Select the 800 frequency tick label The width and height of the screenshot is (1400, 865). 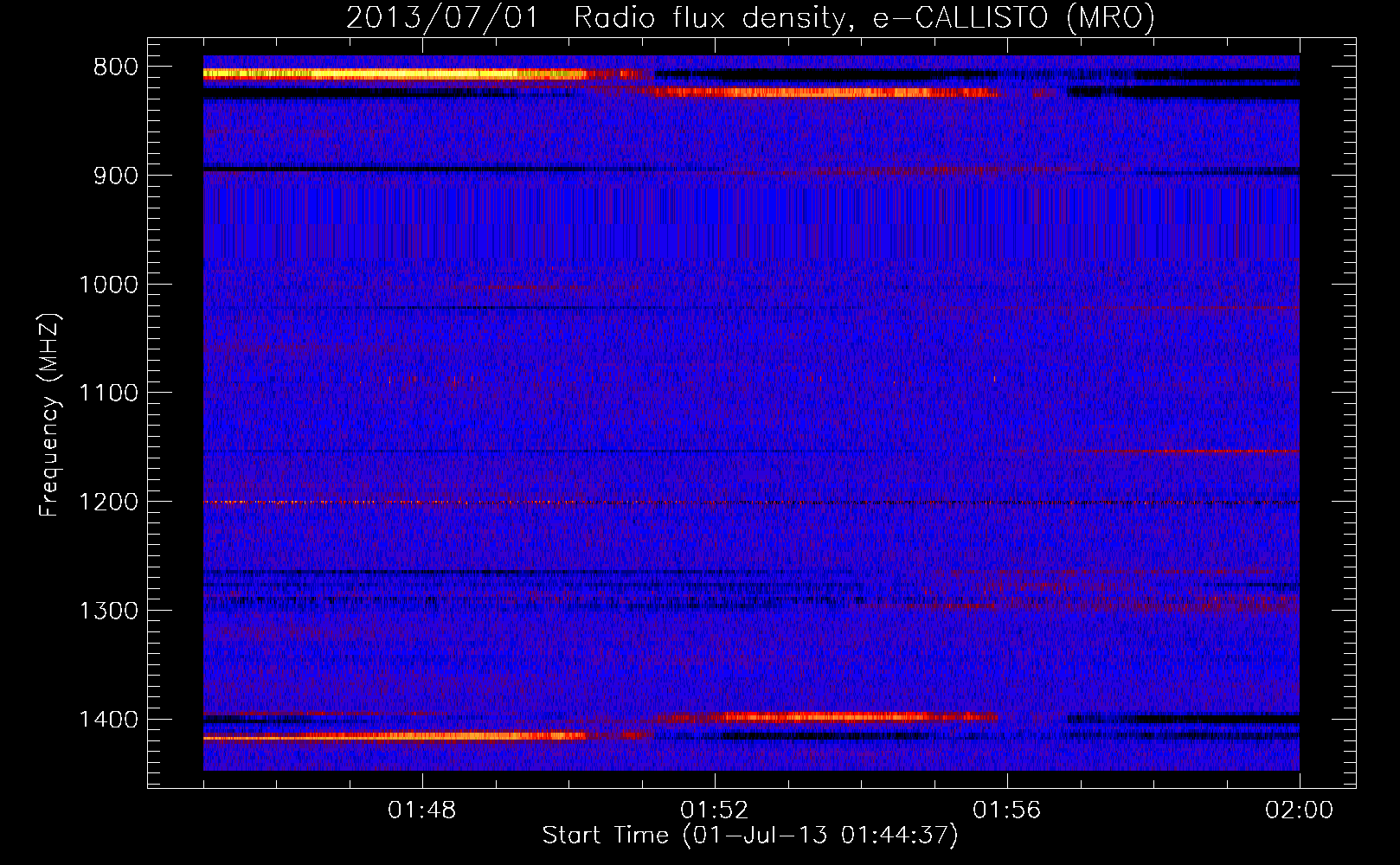(115, 67)
